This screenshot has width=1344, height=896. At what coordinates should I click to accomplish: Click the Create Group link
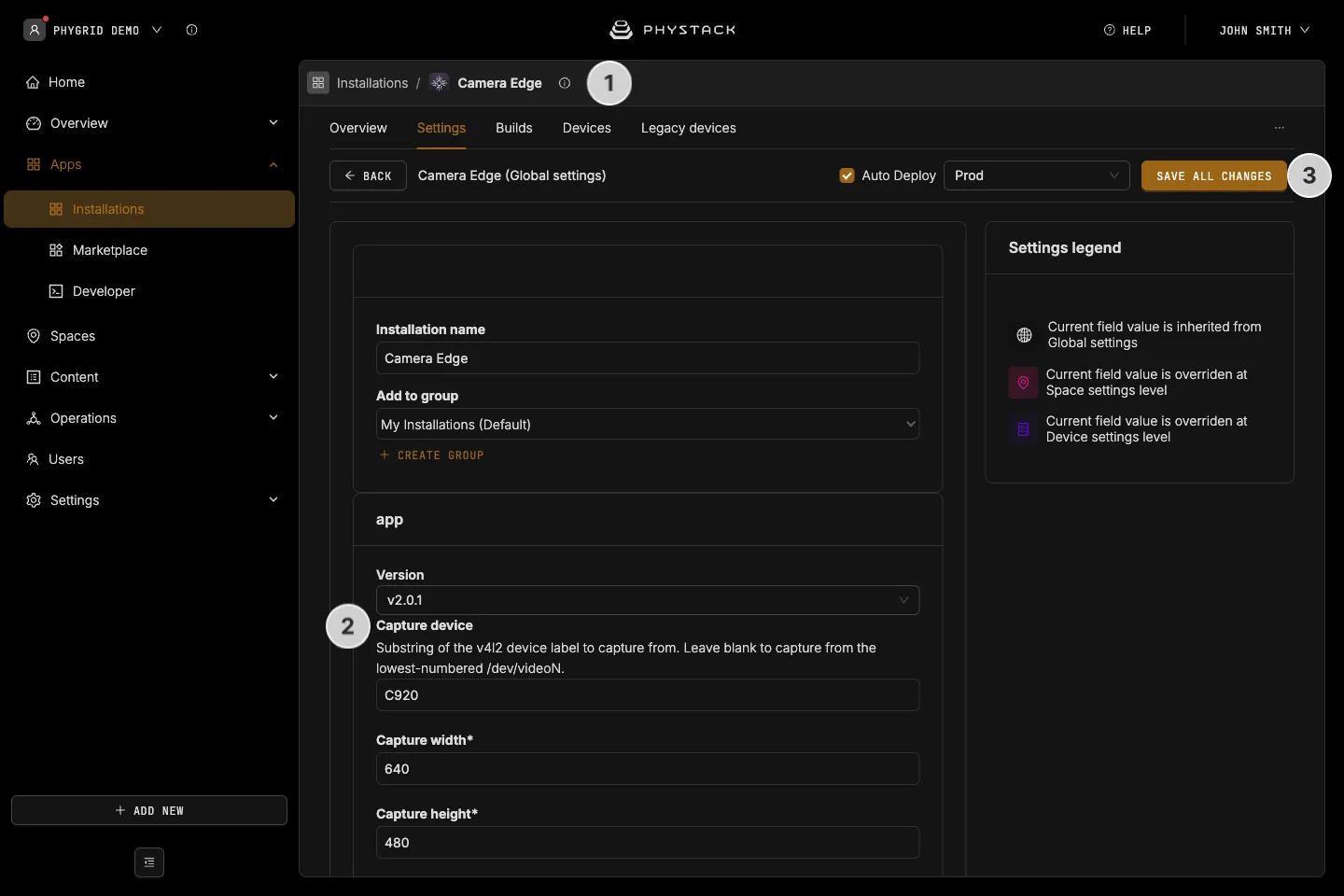tap(431, 455)
